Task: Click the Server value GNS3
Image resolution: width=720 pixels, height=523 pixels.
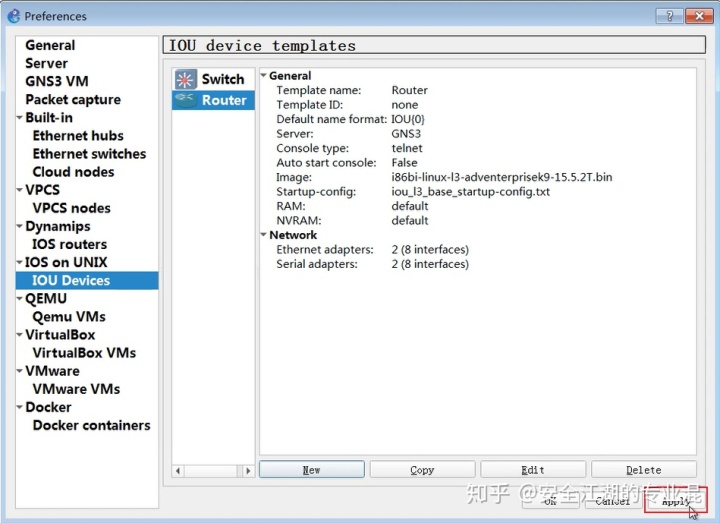Action: pos(406,134)
